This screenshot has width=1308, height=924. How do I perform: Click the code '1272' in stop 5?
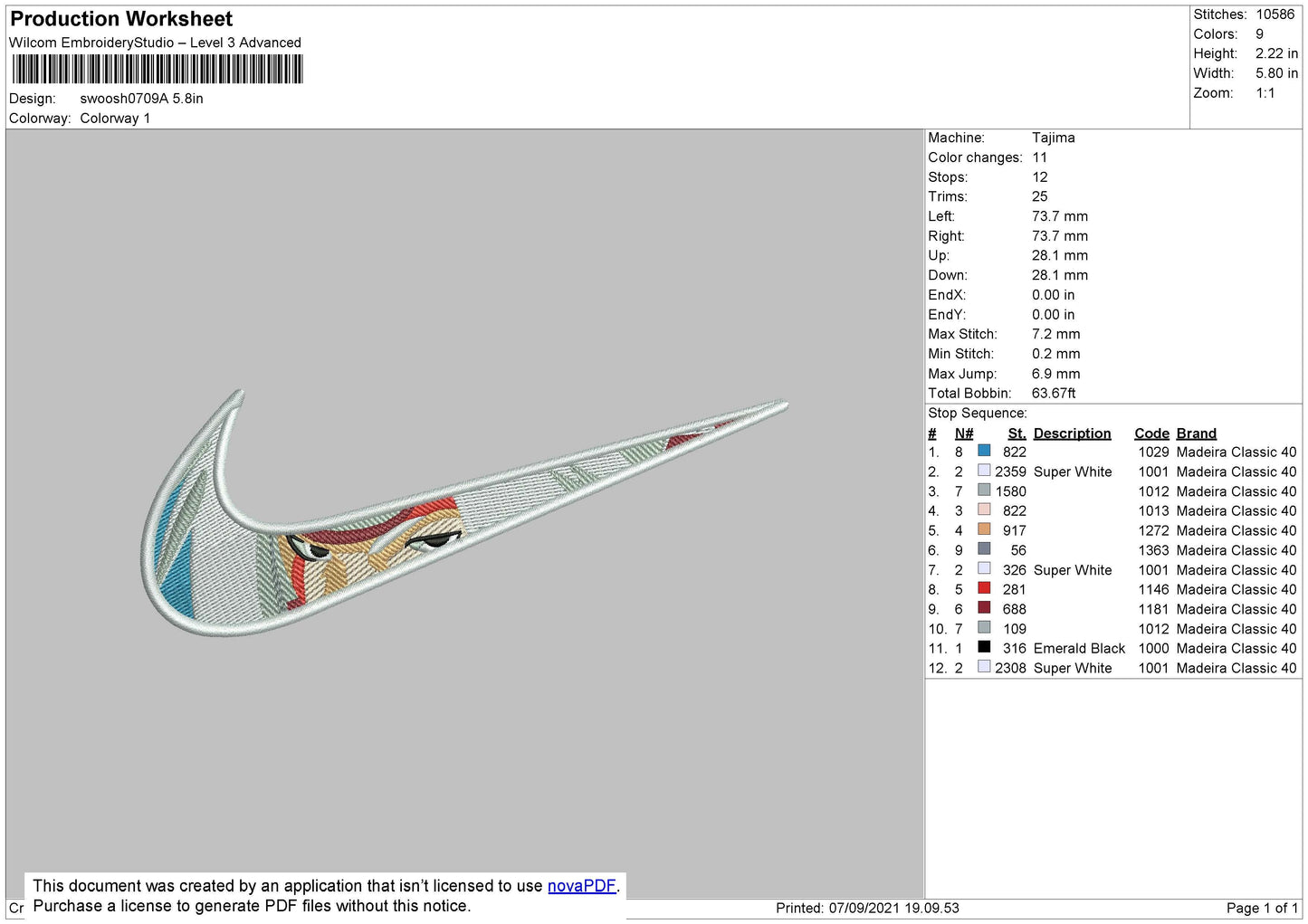click(1154, 531)
